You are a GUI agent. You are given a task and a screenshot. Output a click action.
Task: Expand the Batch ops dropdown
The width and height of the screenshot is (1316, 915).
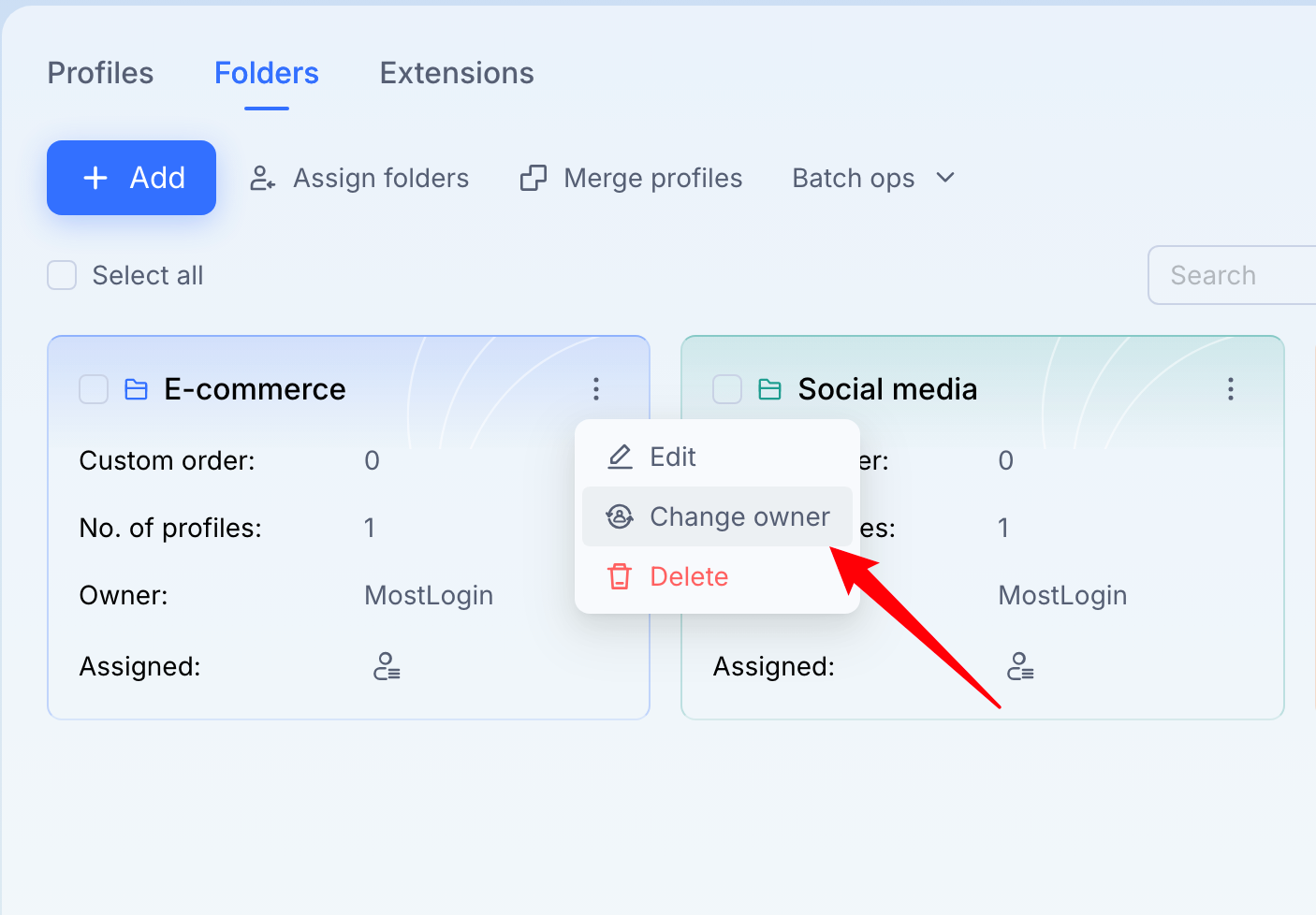[873, 178]
